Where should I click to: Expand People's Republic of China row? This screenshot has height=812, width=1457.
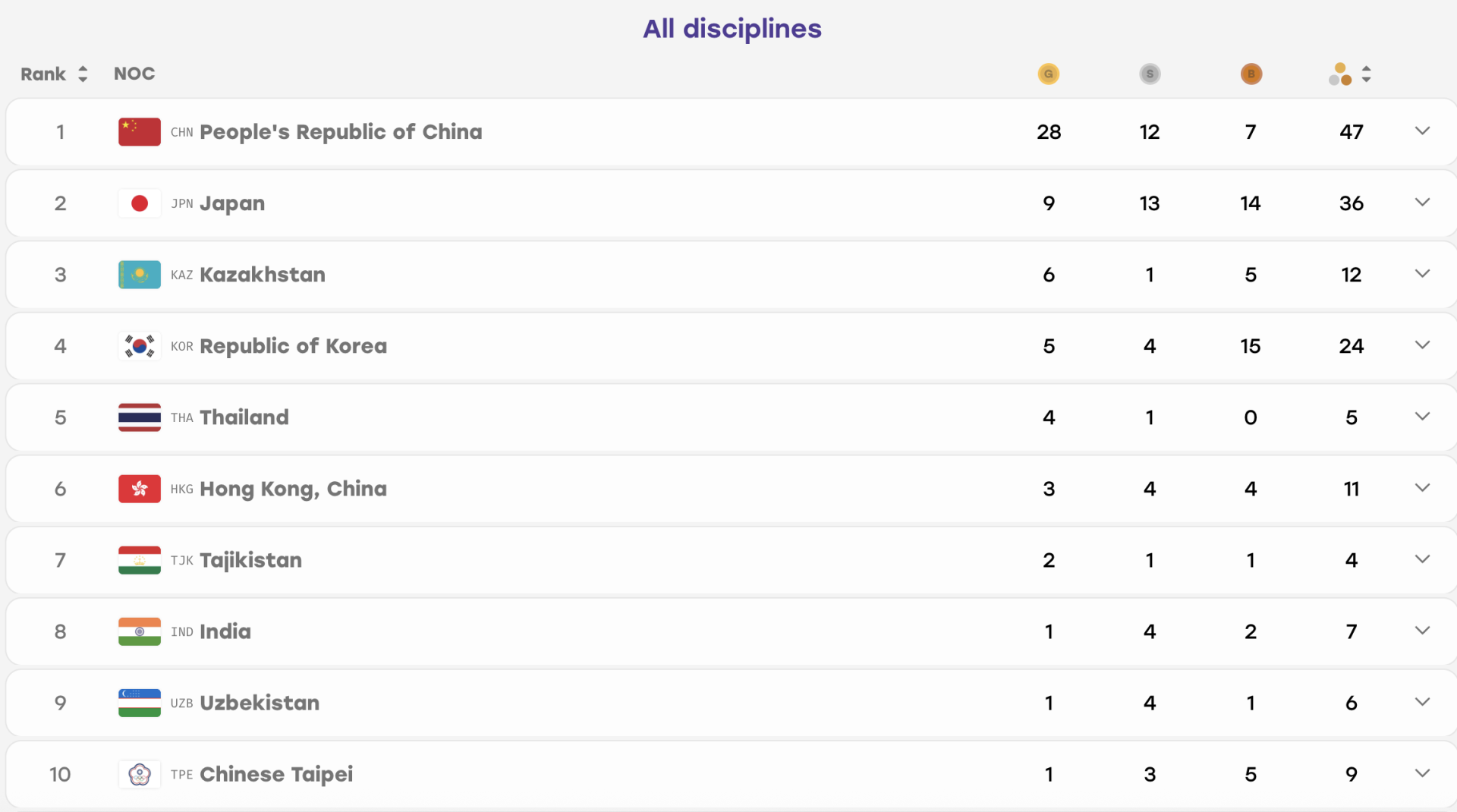(x=1422, y=131)
